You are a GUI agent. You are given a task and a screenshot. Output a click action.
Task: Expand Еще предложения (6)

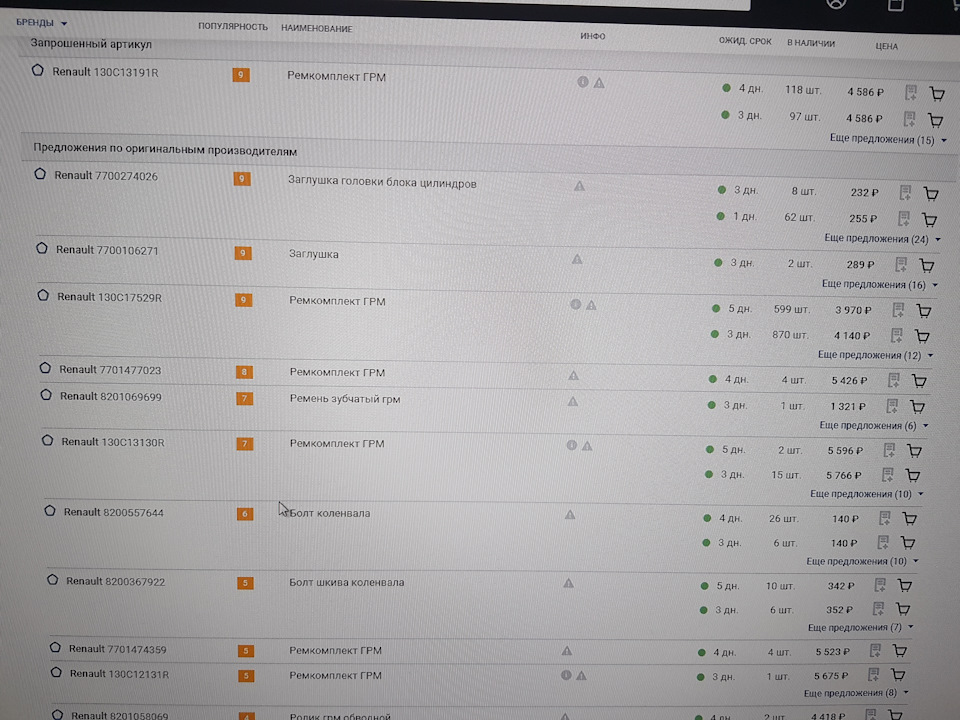874,426
